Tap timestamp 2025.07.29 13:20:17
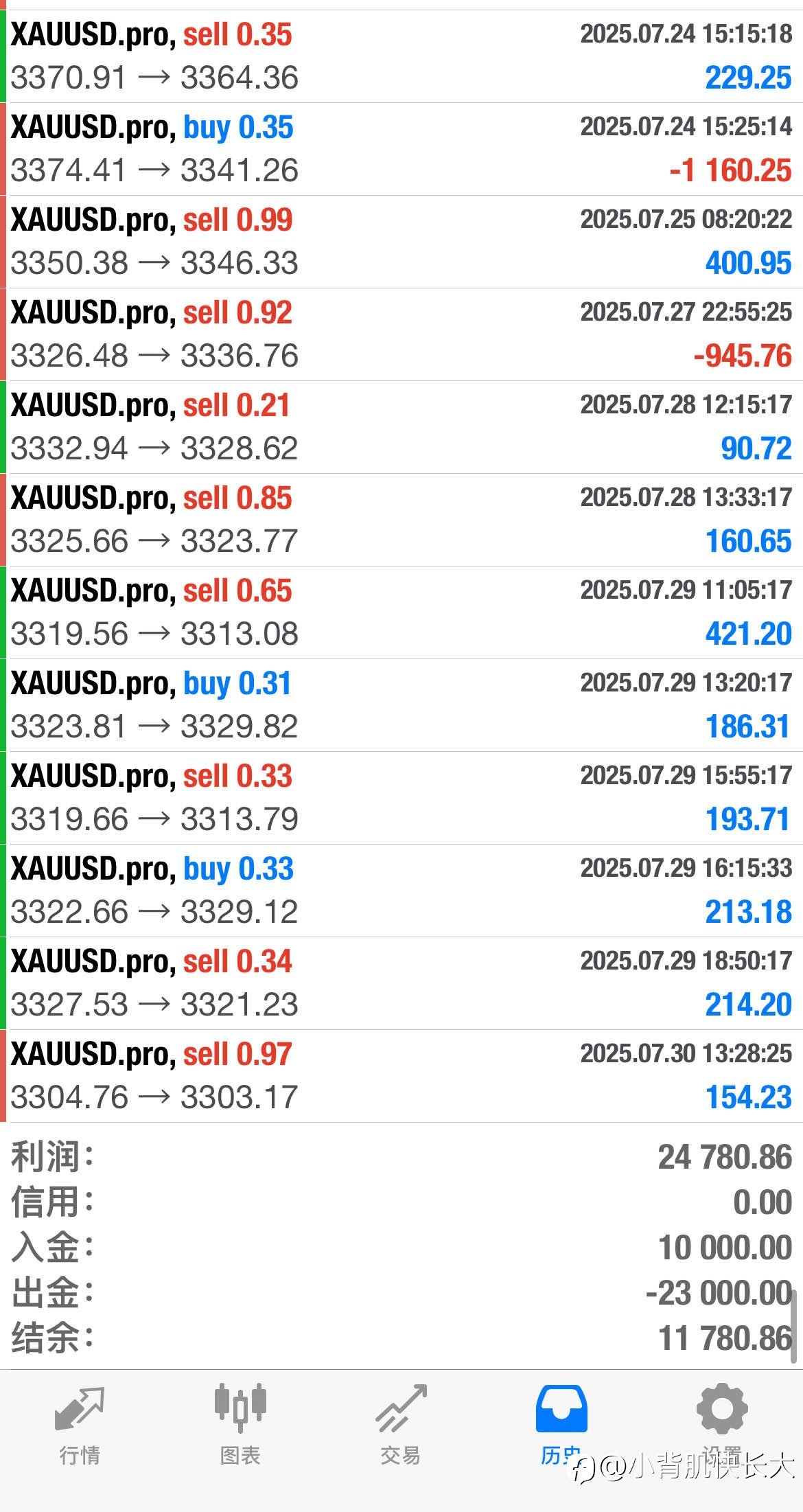The width and height of the screenshot is (803, 1512). [x=686, y=683]
